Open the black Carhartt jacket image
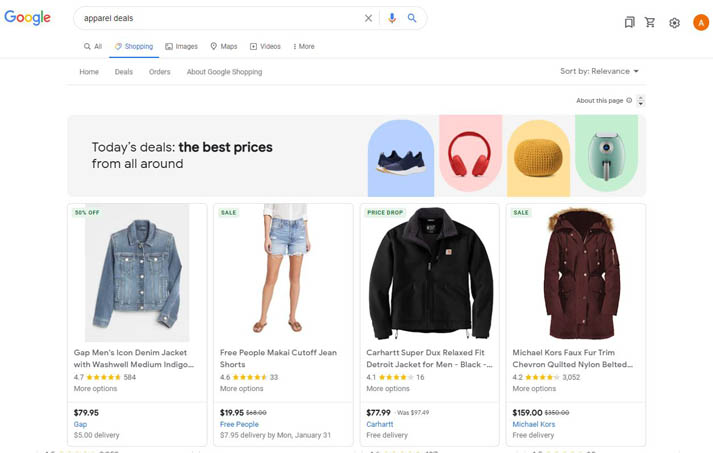Image resolution: width=713 pixels, height=453 pixels. click(430, 273)
